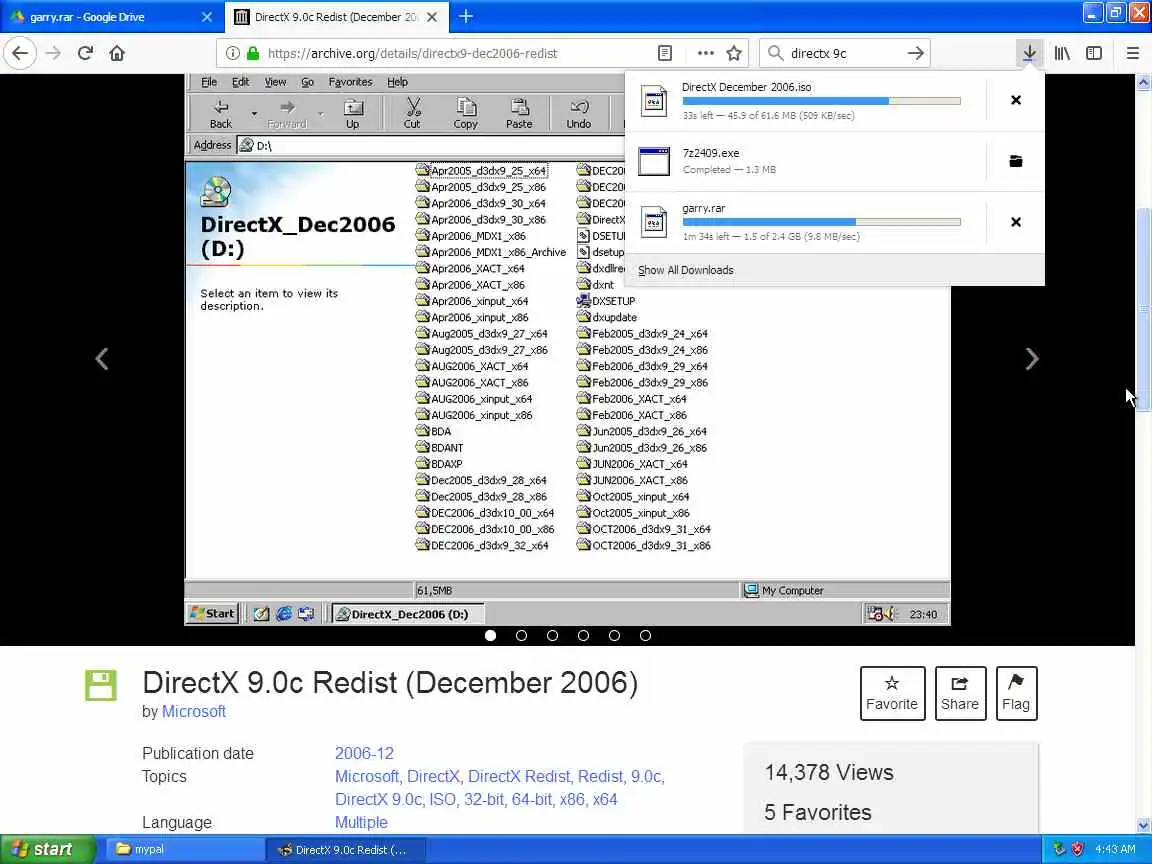The height and width of the screenshot is (864, 1152).
Task: Click the directx 9c search field
Action: [x=845, y=53]
